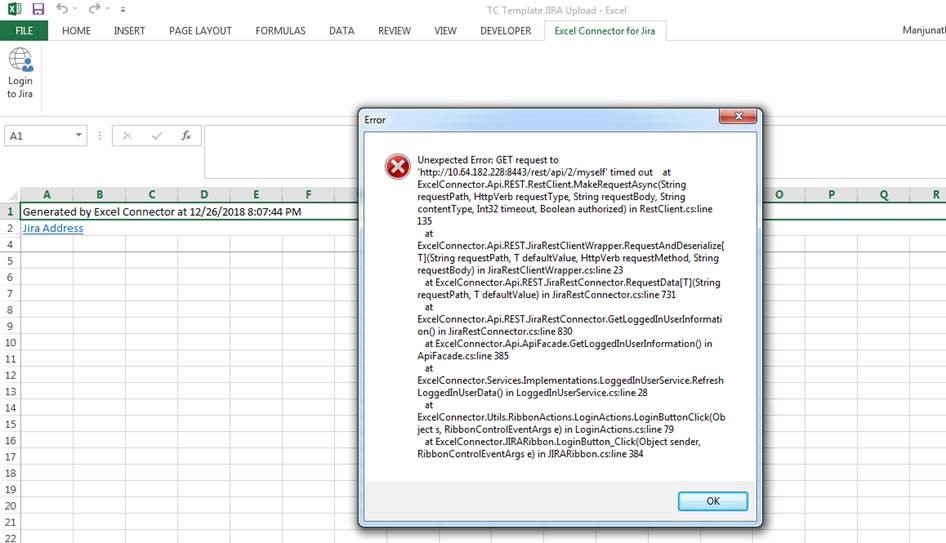Click the Excel application icon in title bar
The image size is (946, 543).
point(14,9)
